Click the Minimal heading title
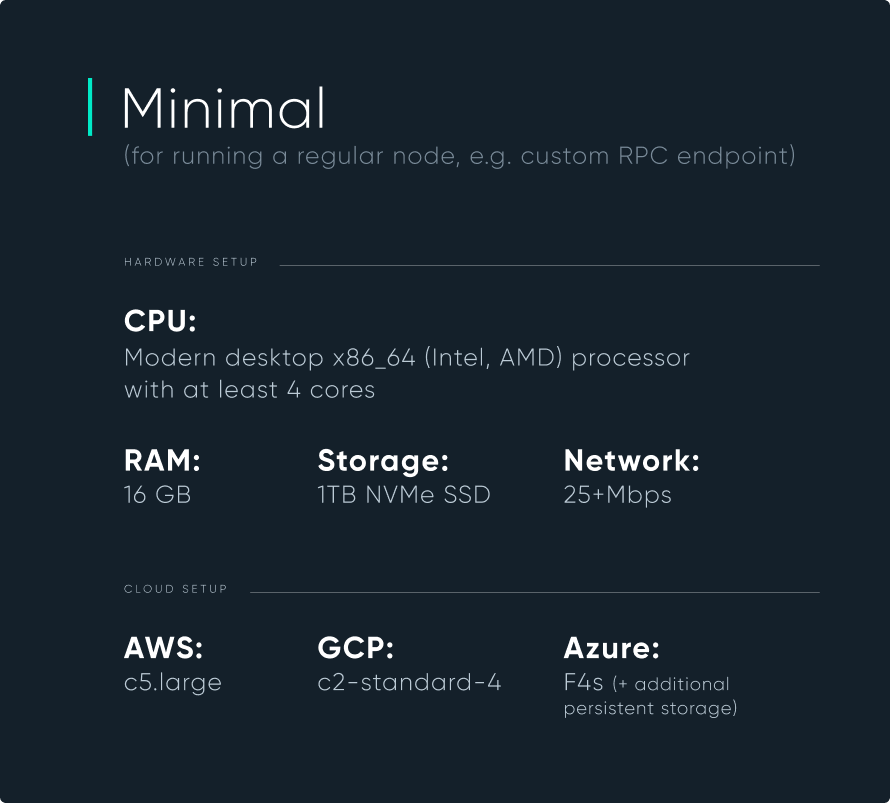Image resolution: width=890 pixels, height=803 pixels. coord(224,108)
